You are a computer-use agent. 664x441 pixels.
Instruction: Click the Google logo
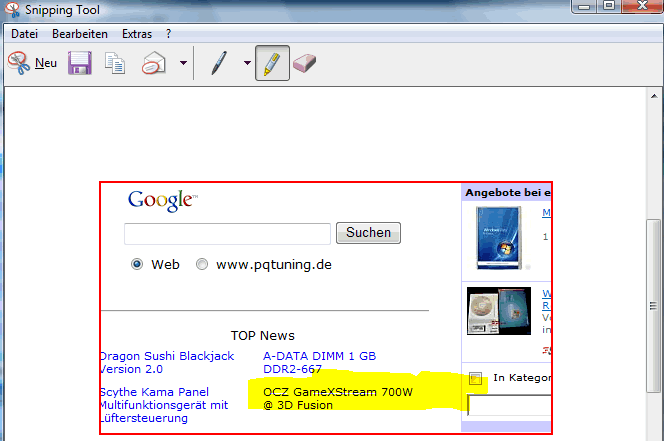(163, 200)
